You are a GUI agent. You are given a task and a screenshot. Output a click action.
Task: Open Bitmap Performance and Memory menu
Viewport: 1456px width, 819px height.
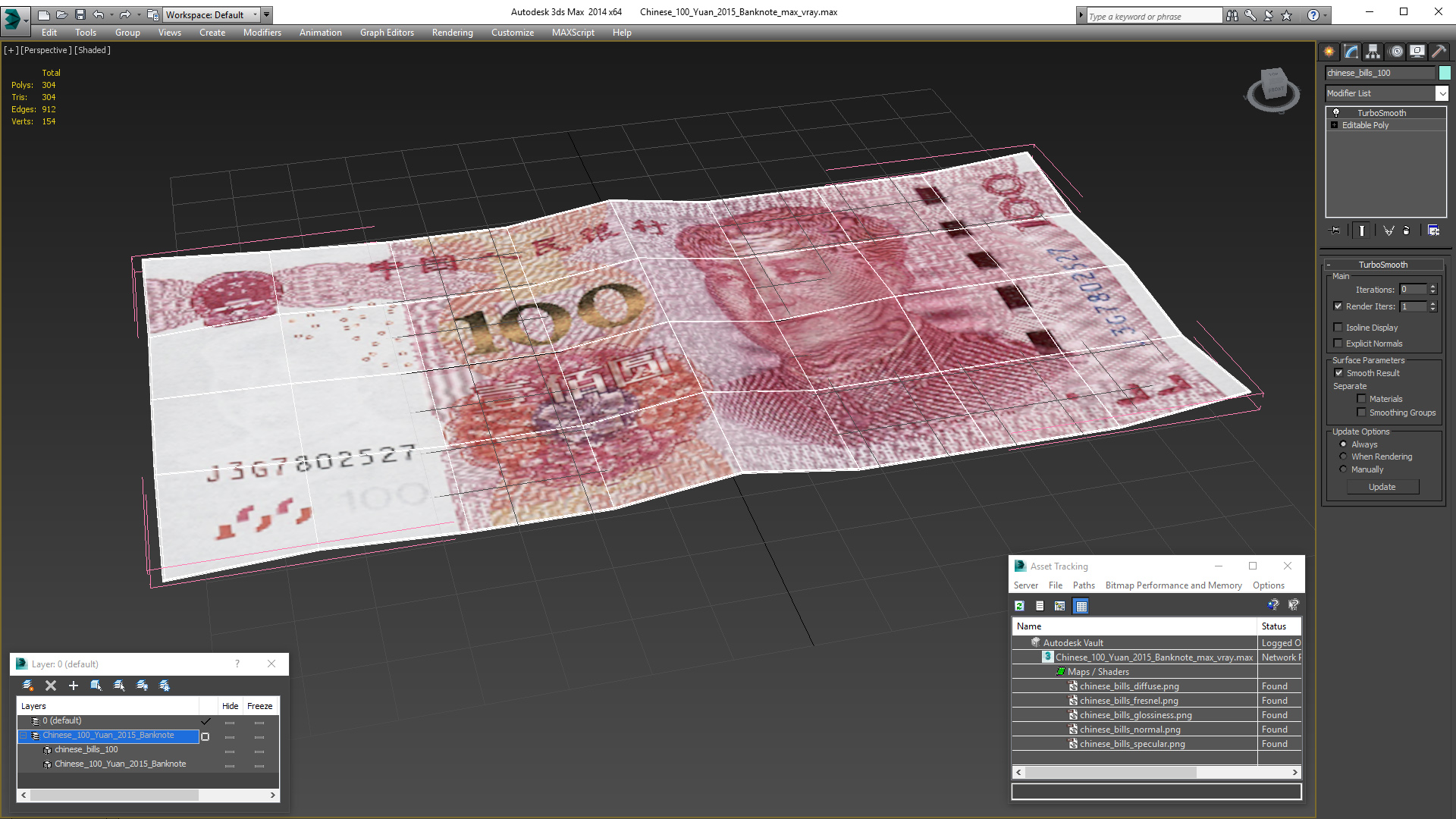[x=1173, y=585]
